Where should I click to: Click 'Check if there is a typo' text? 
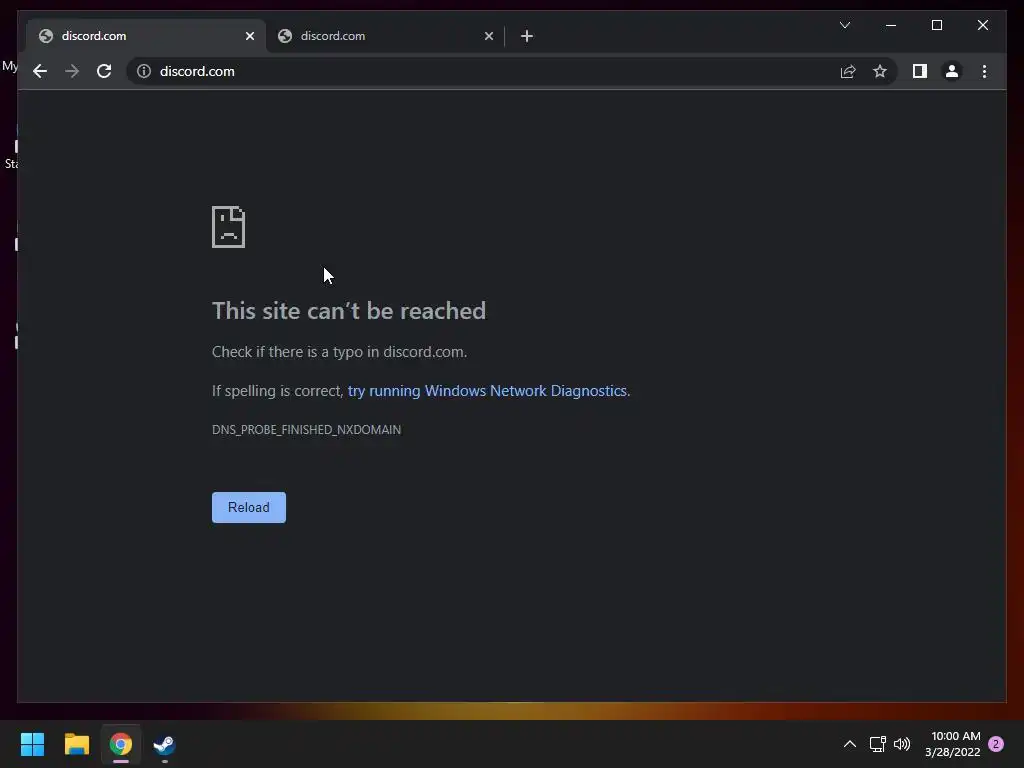click(340, 352)
